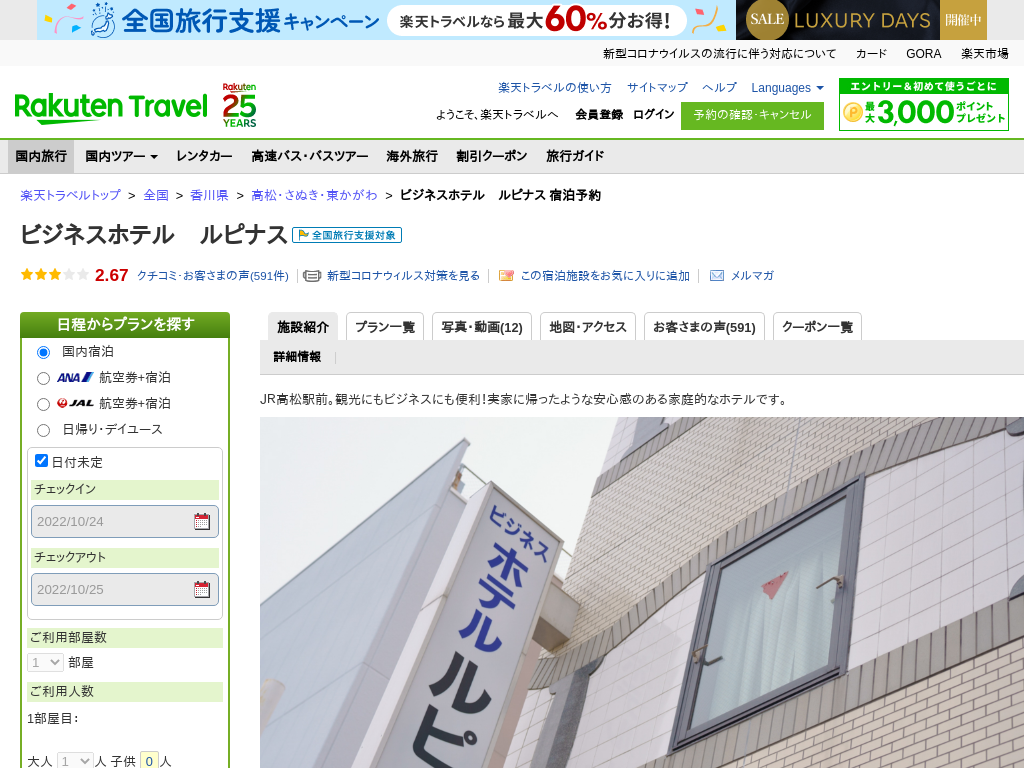
Task: Open the LUXURY DAYS sale banner
Action: click(x=861, y=20)
